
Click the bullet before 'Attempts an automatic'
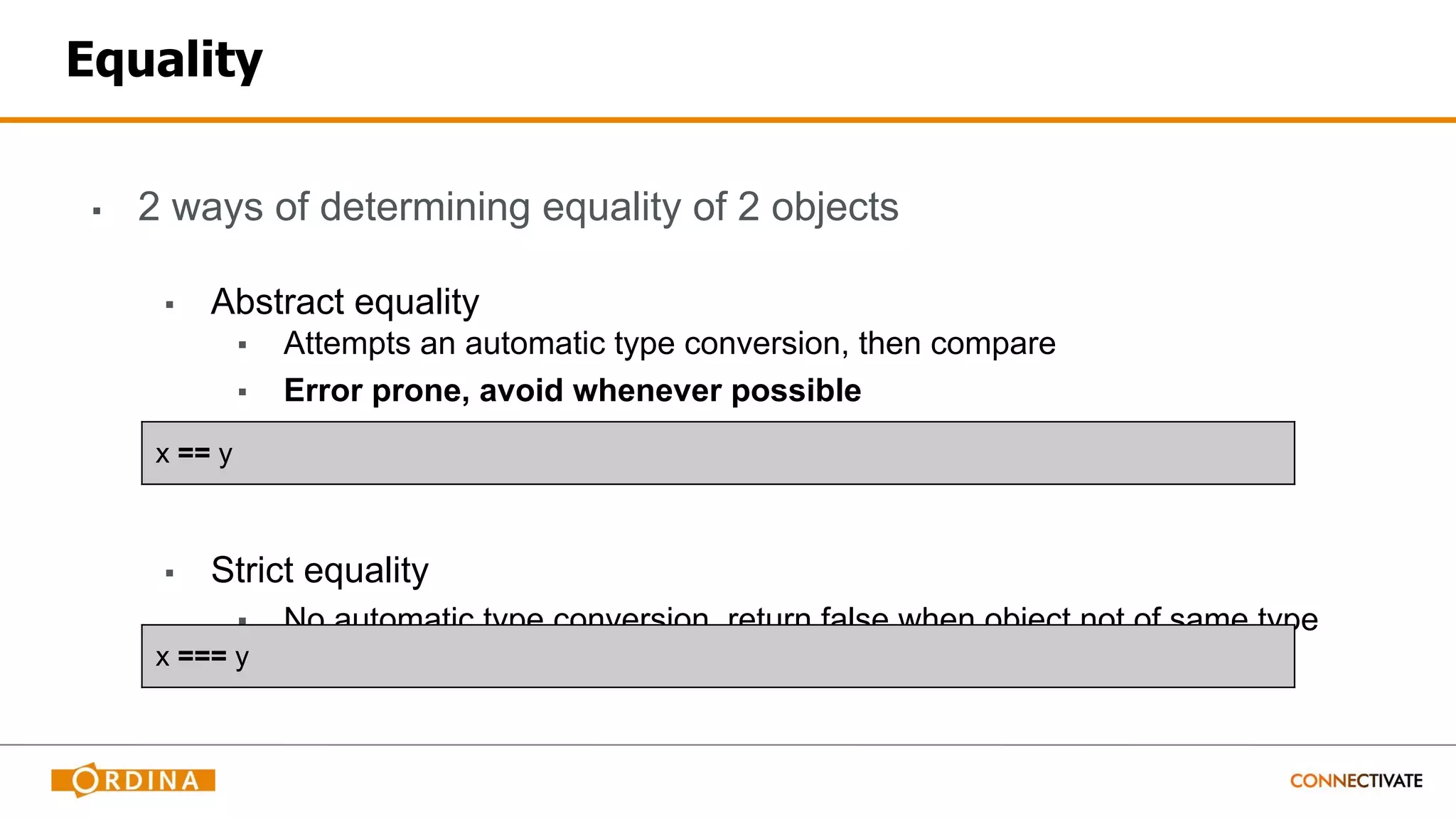242,346
